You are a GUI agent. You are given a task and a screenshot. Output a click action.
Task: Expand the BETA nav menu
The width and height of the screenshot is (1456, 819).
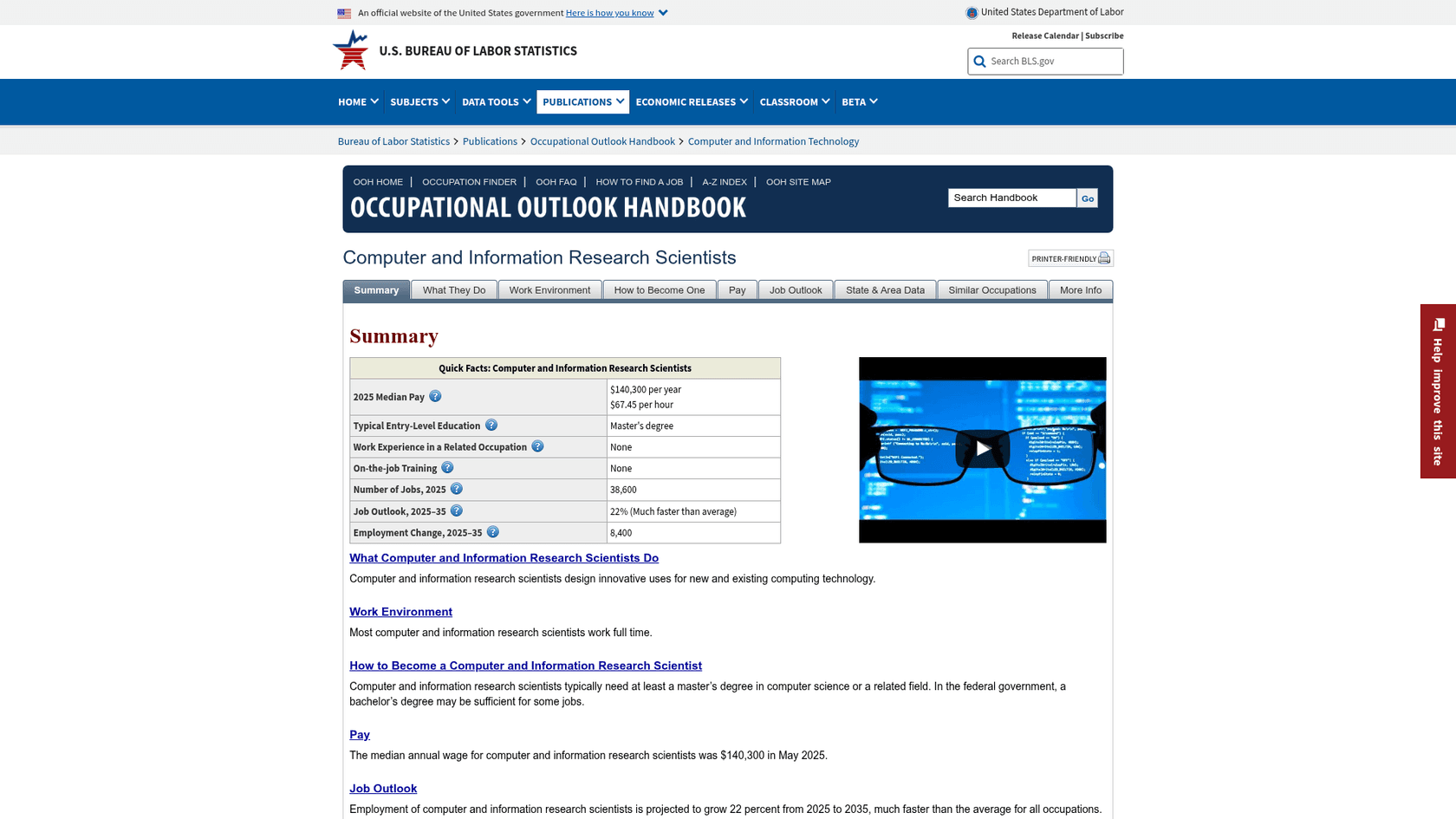[860, 101]
